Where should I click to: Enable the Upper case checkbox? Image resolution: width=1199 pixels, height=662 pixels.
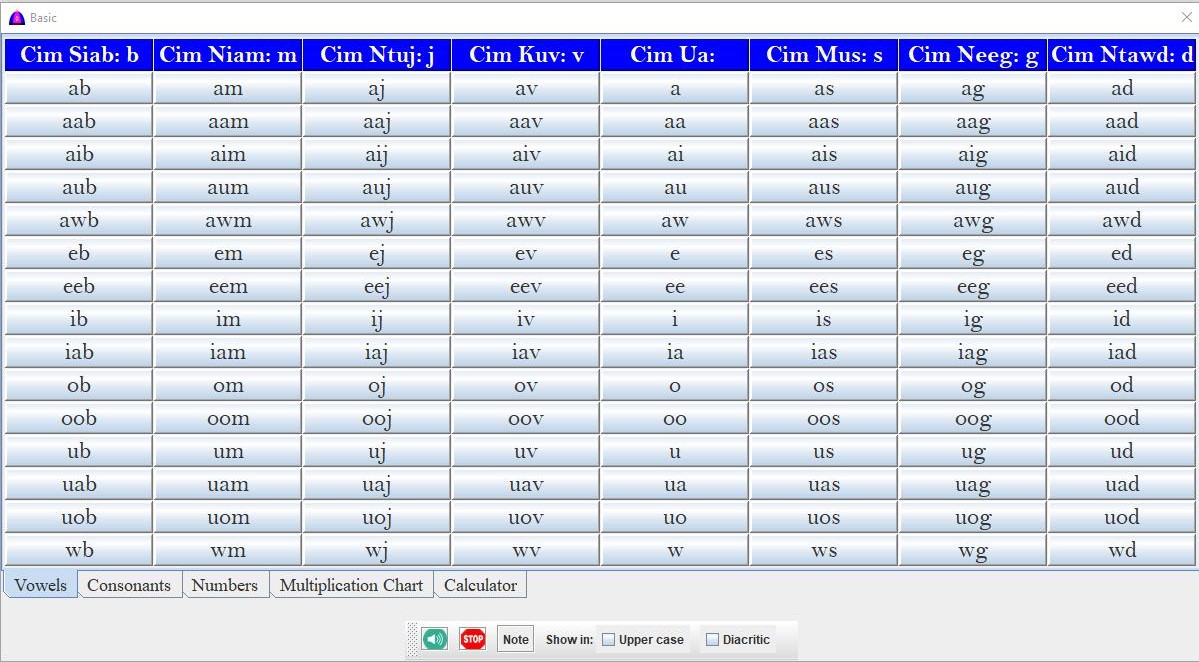pos(609,640)
